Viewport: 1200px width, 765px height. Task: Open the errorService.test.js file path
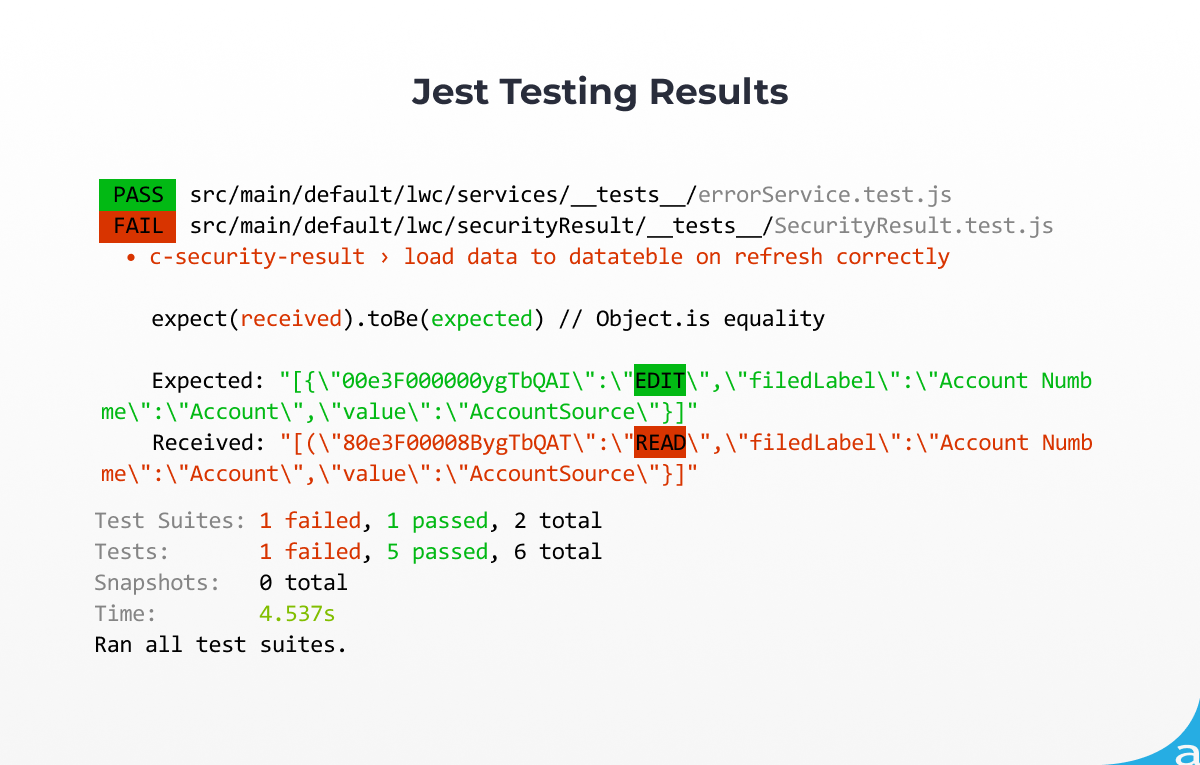[570, 195]
